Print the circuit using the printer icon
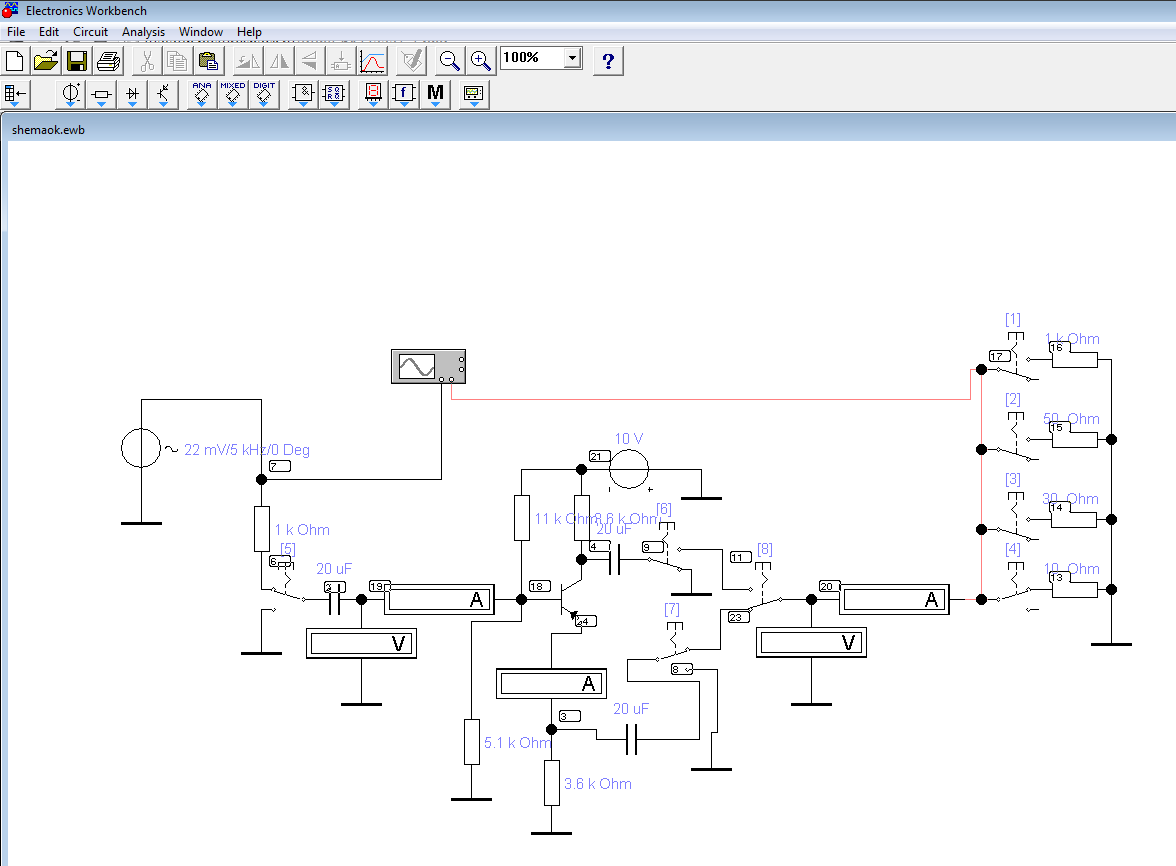The width and height of the screenshot is (1176, 866). 108,61
